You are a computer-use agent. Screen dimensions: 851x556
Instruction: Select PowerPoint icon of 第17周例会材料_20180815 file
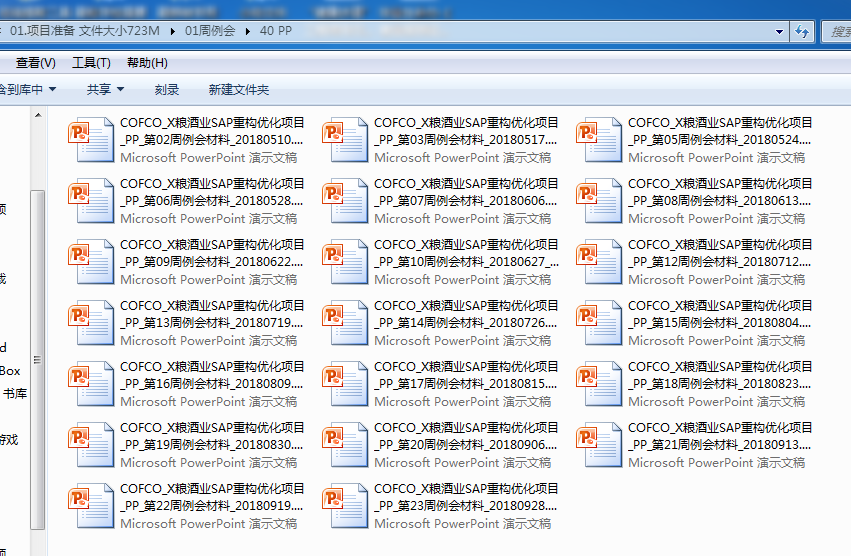pos(345,384)
